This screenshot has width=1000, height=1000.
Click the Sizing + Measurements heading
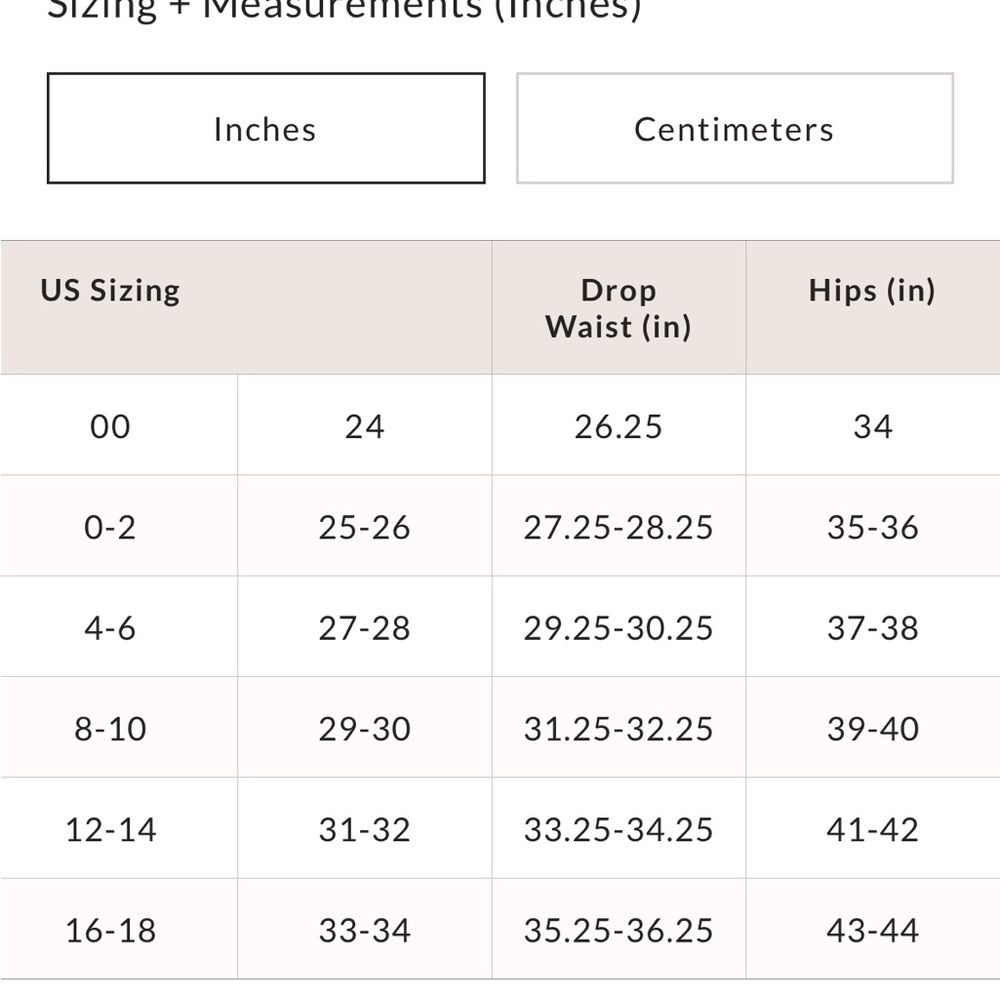[344, 10]
